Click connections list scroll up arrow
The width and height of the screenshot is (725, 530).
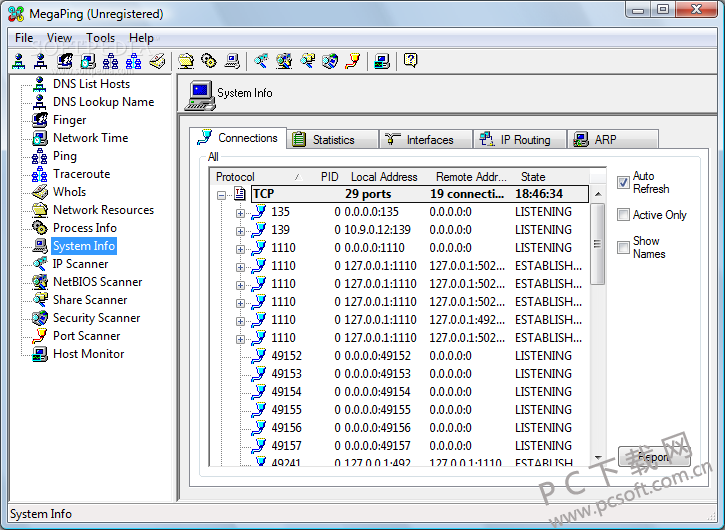click(598, 194)
